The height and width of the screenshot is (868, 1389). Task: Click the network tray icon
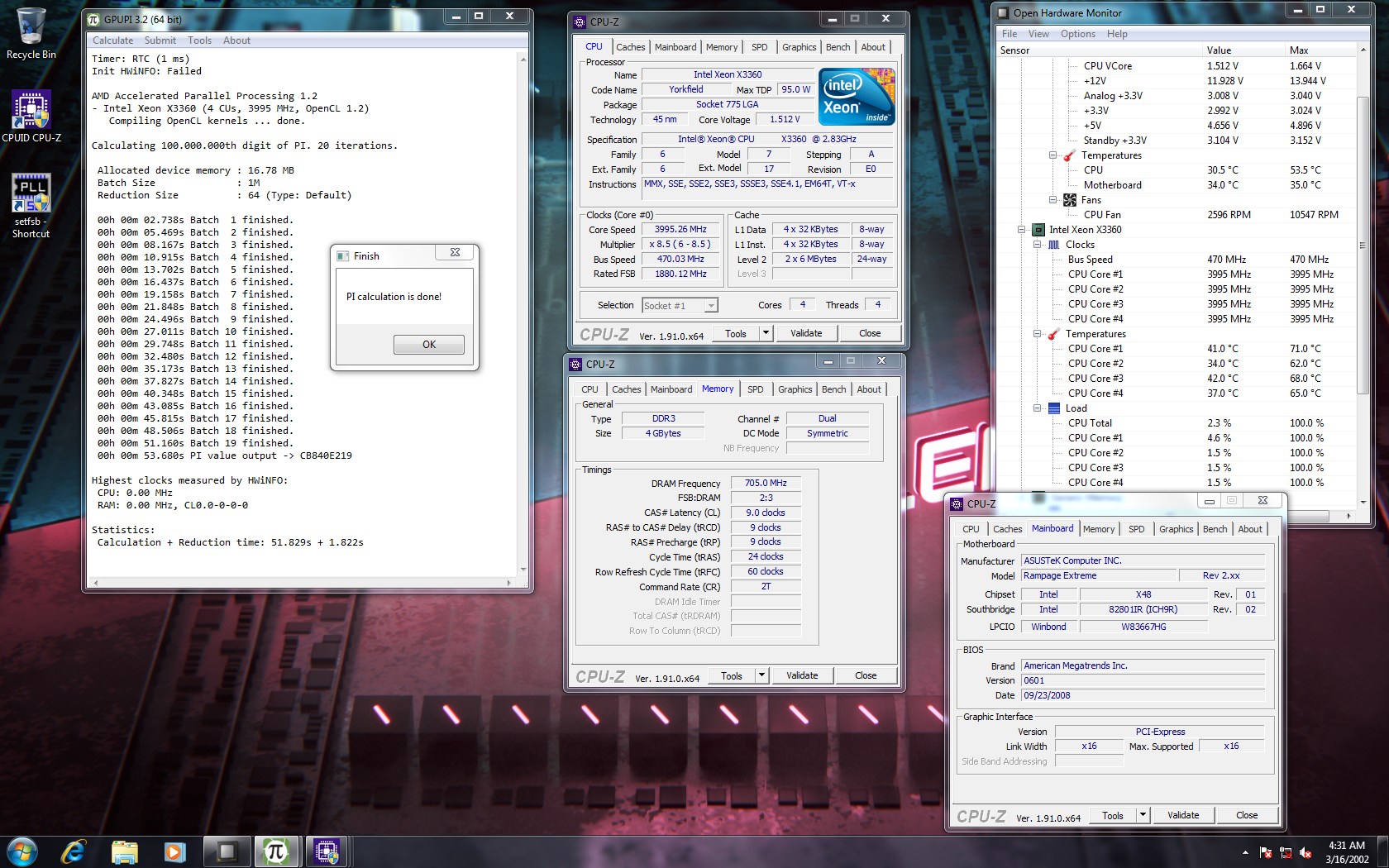coord(1286,852)
